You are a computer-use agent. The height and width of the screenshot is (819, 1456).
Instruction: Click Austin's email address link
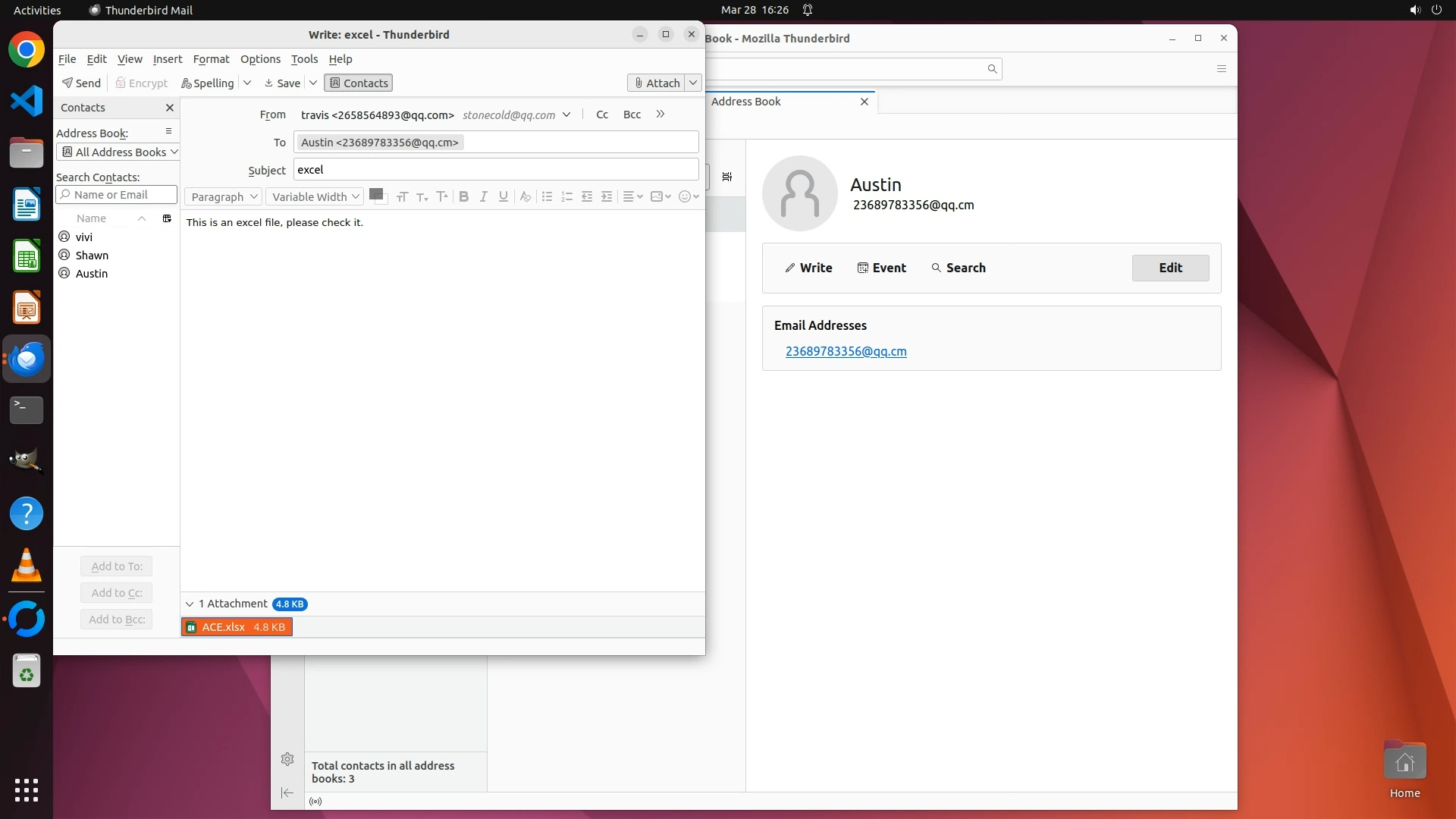pos(846,351)
